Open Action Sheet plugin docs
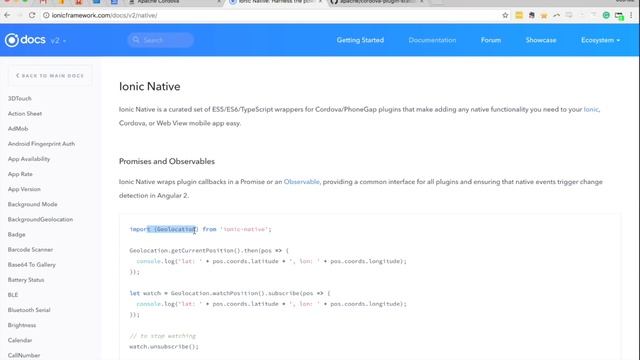640x360 pixels. (x=25, y=113)
